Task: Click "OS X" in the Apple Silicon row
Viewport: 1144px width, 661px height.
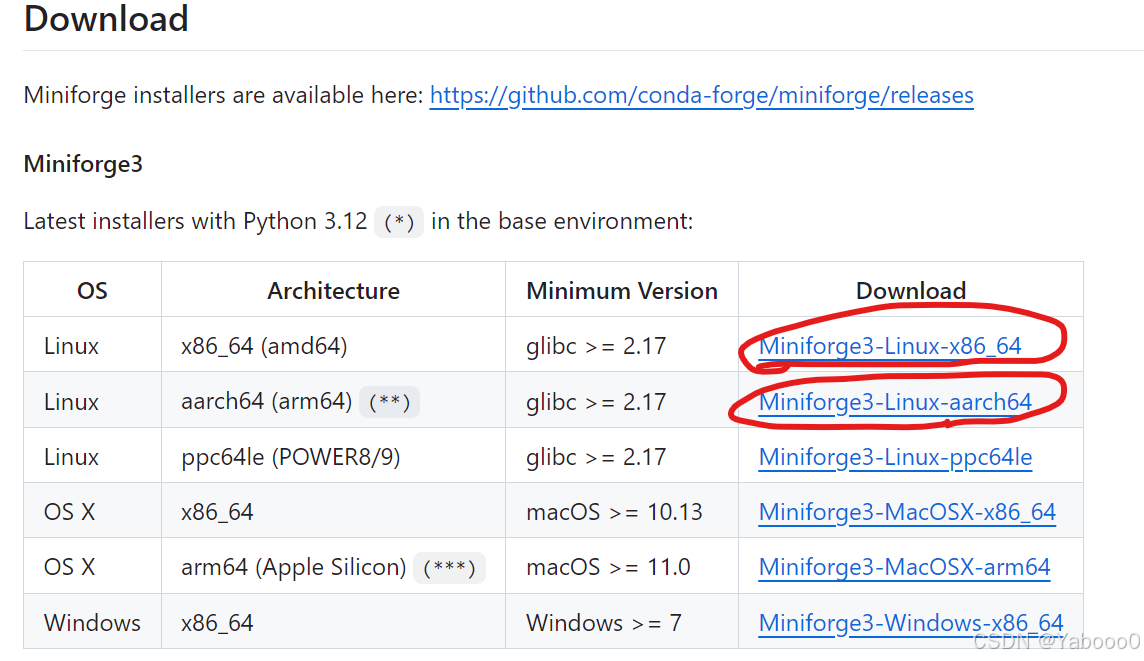Action: [x=69, y=568]
